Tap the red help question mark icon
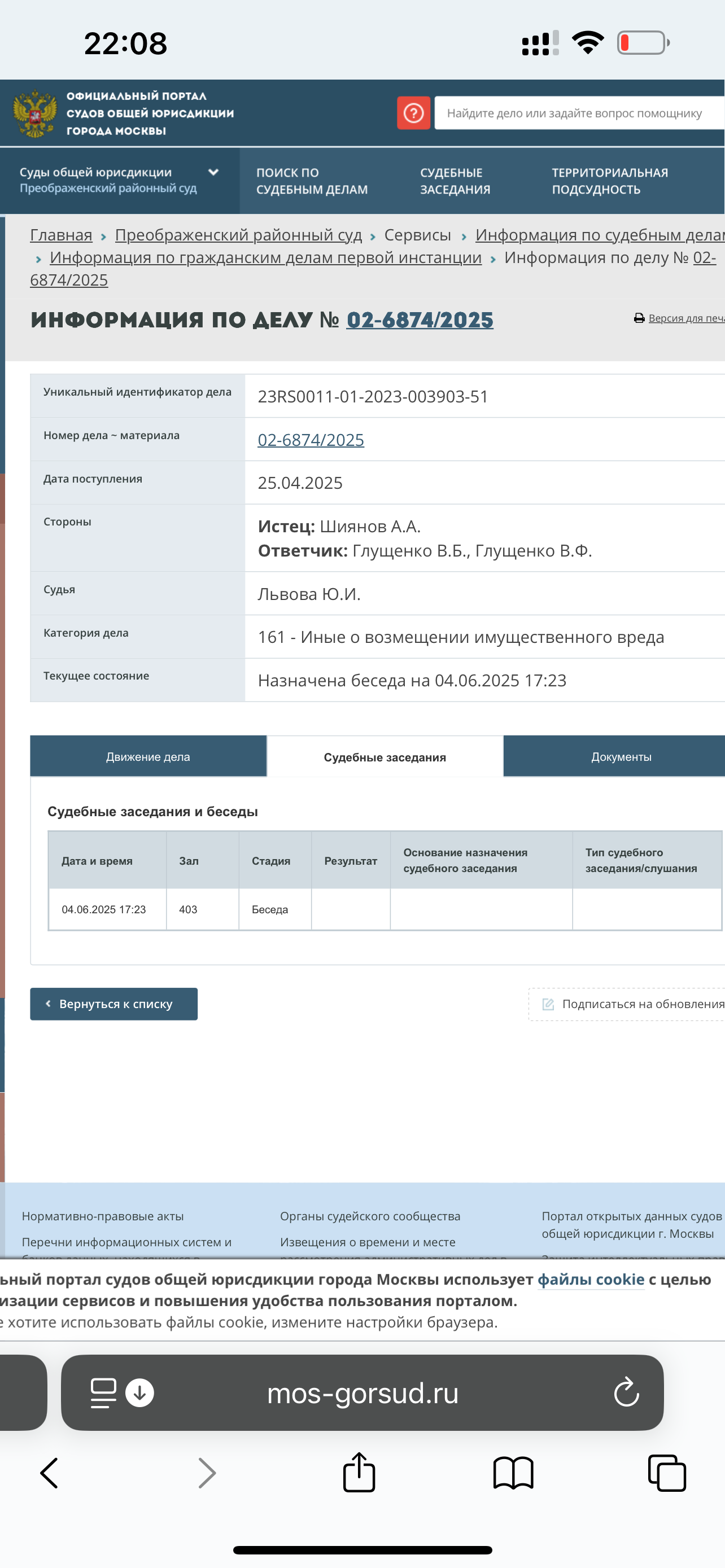The image size is (725, 1568). coord(413,113)
